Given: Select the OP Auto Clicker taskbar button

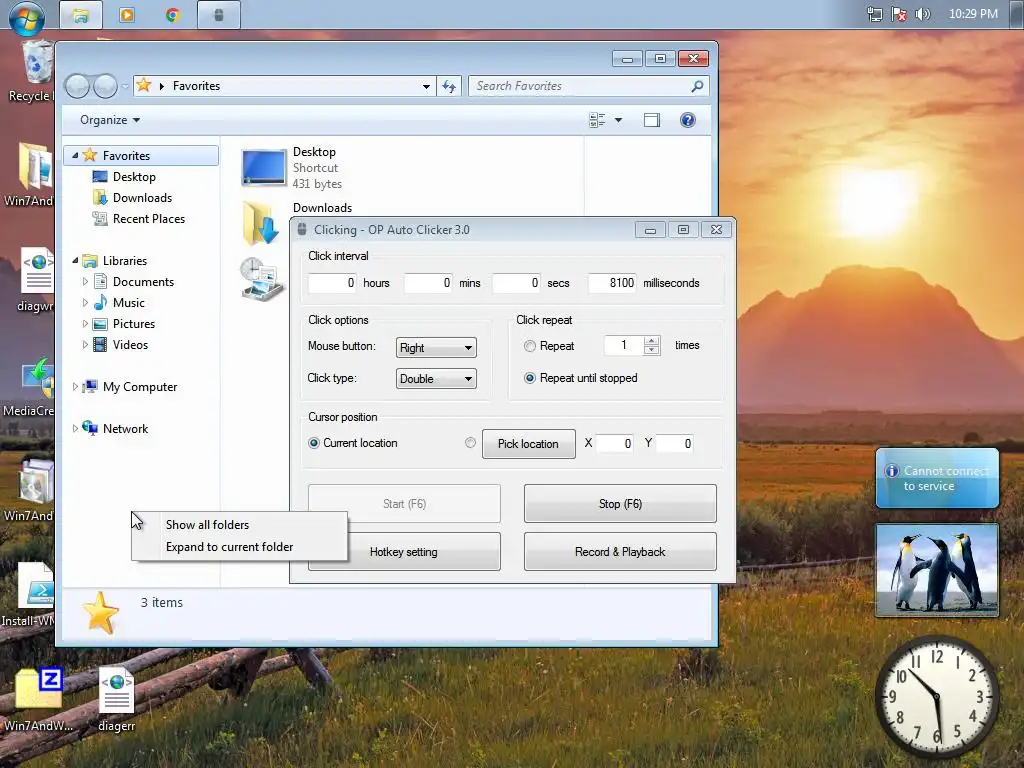Looking at the screenshot, I should [219, 15].
